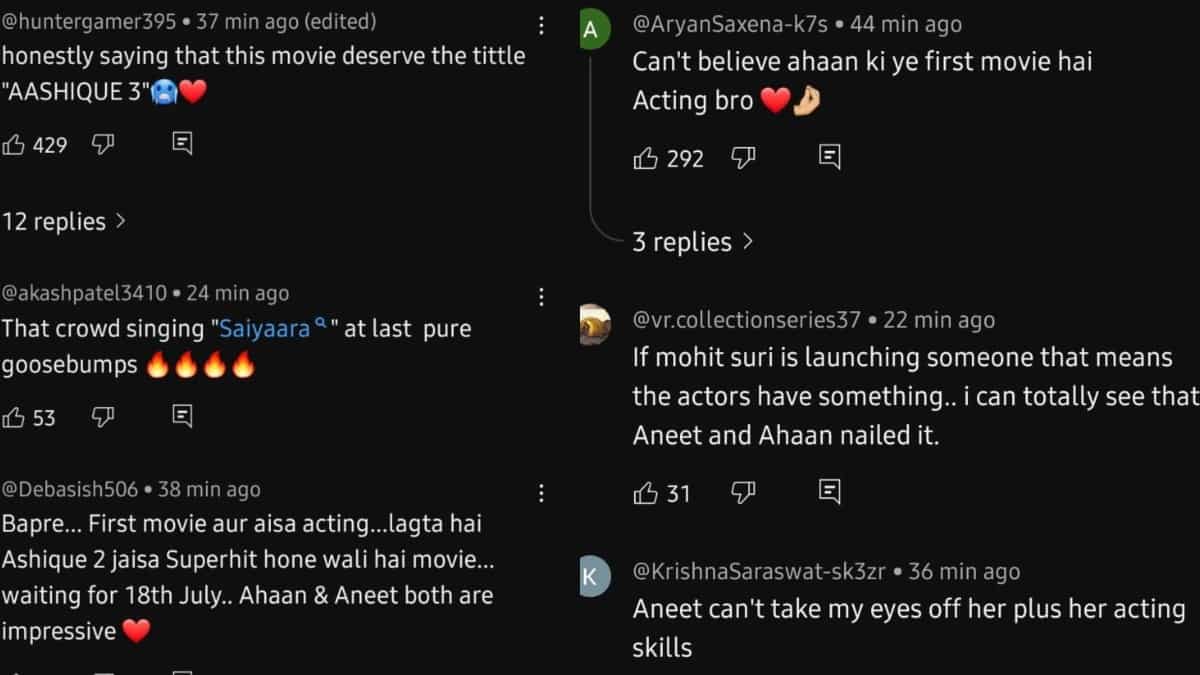Viewport: 1200px width, 675px height.
Task: Dislike the akashpatel3410 crowd singing comment
Action: point(102,417)
